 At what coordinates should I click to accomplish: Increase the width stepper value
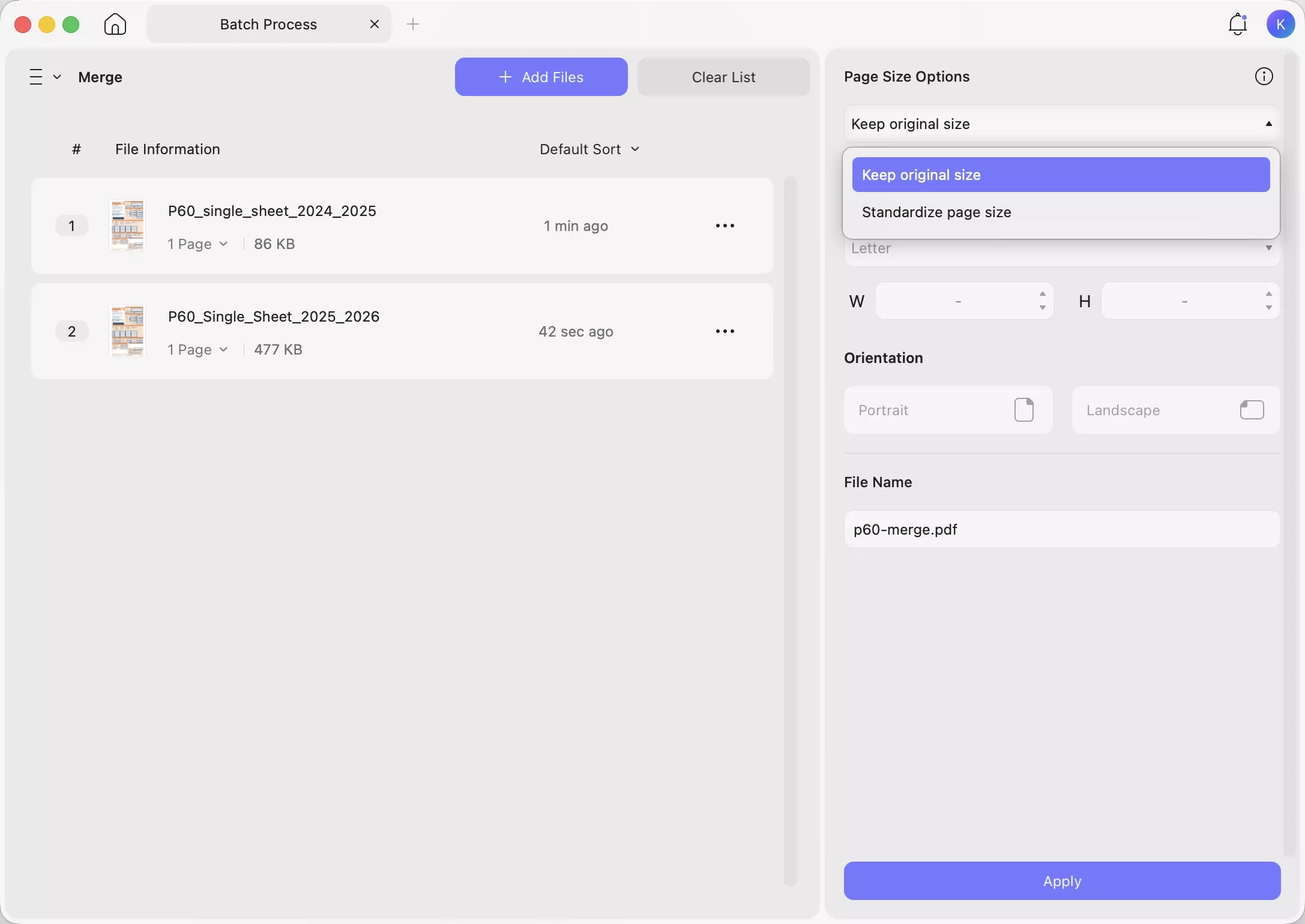[x=1043, y=294]
